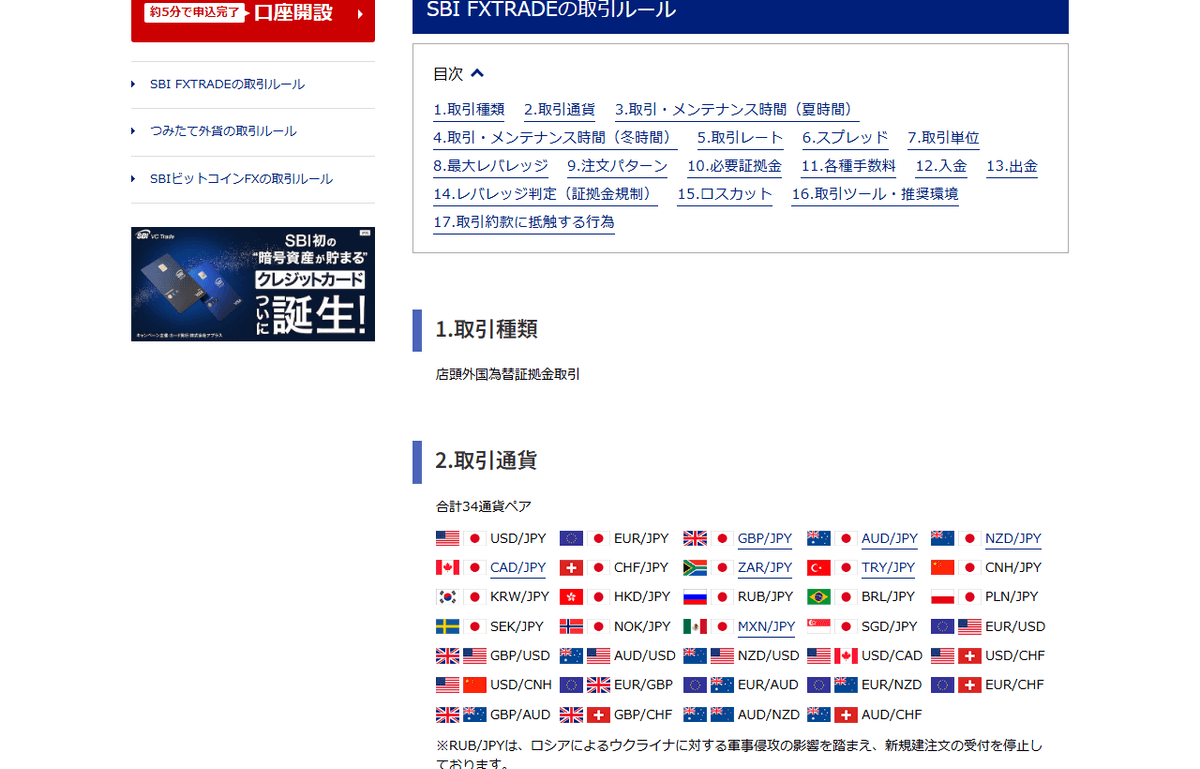The height and width of the screenshot is (769, 1200).
Task: Click the UK flag beside GBP/USD
Action: [x=448, y=656]
